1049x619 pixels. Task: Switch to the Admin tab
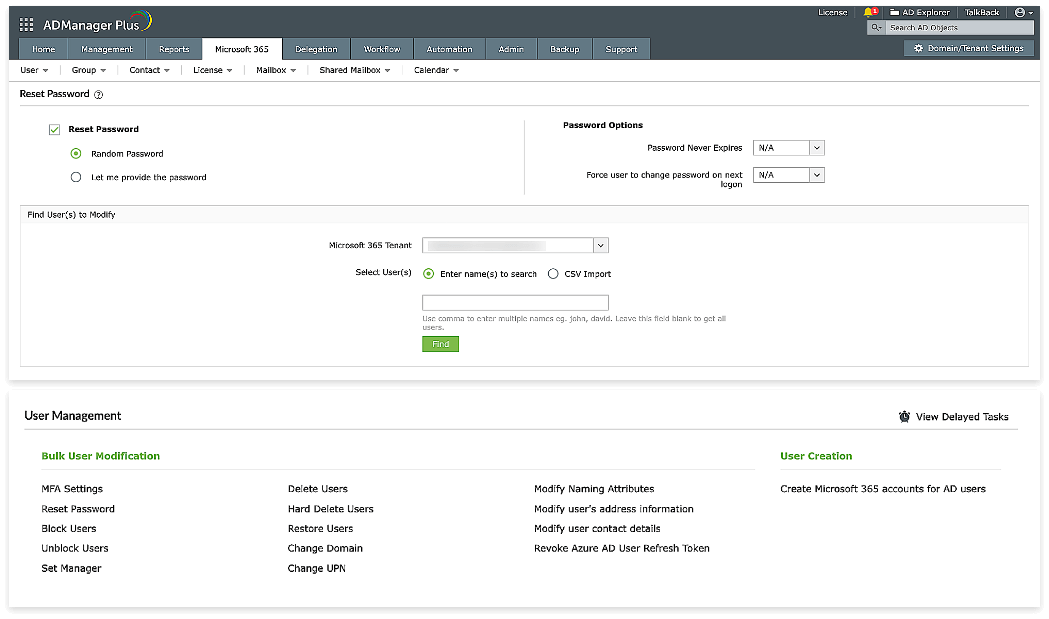pos(511,49)
